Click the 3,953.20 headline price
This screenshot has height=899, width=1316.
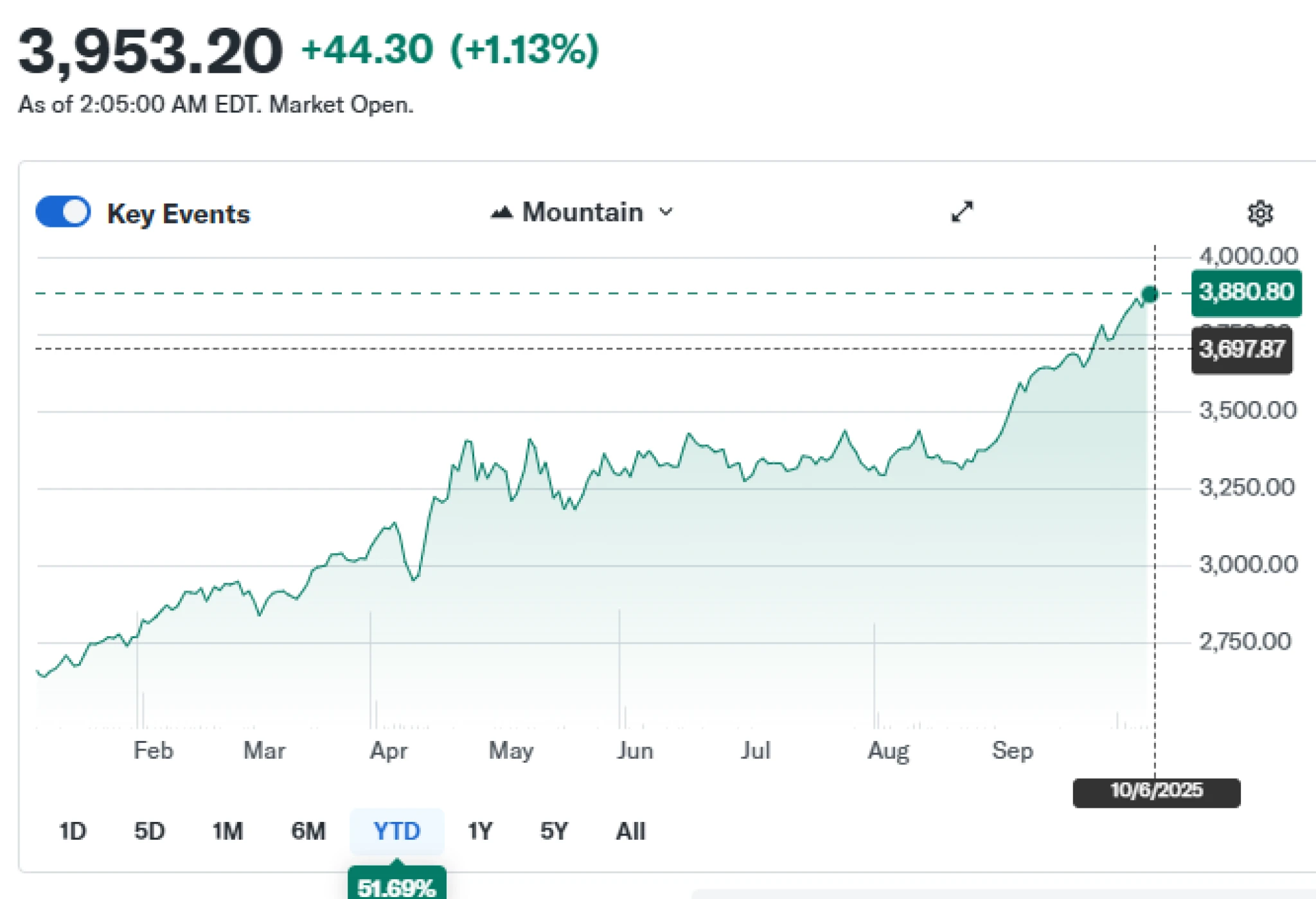click(x=150, y=51)
